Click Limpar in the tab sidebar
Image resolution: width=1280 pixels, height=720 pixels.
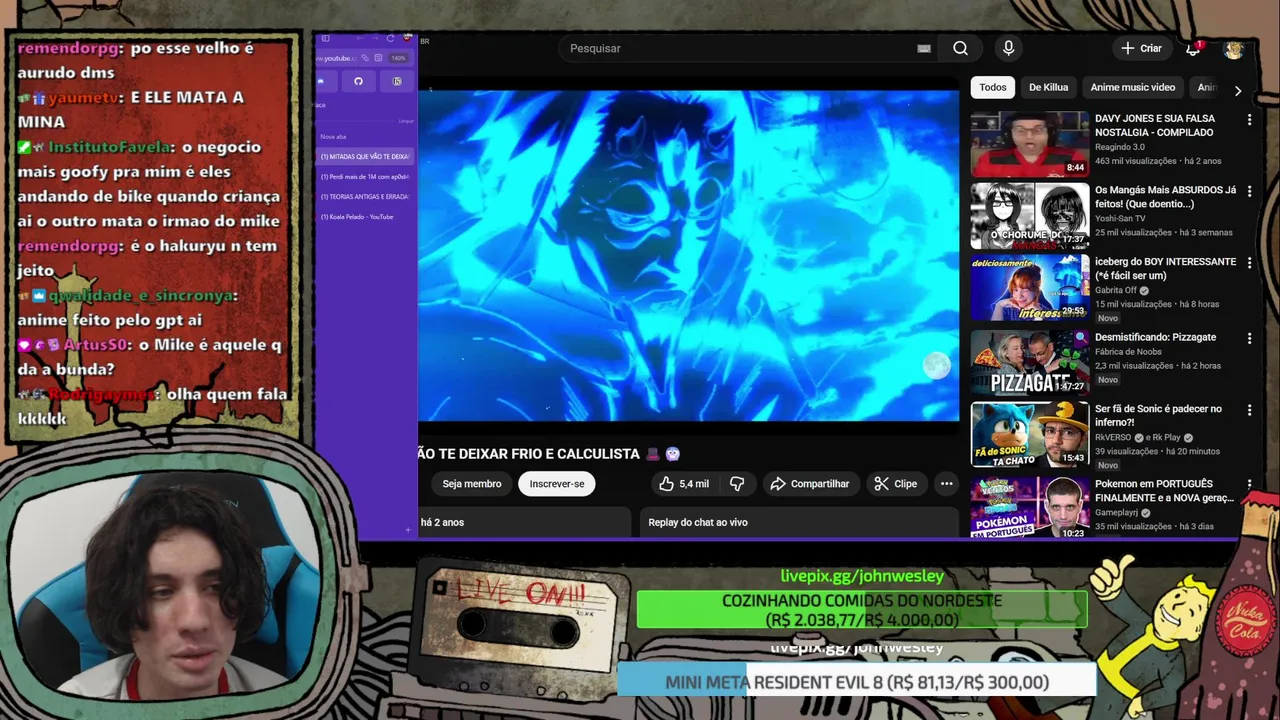tap(406, 121)
